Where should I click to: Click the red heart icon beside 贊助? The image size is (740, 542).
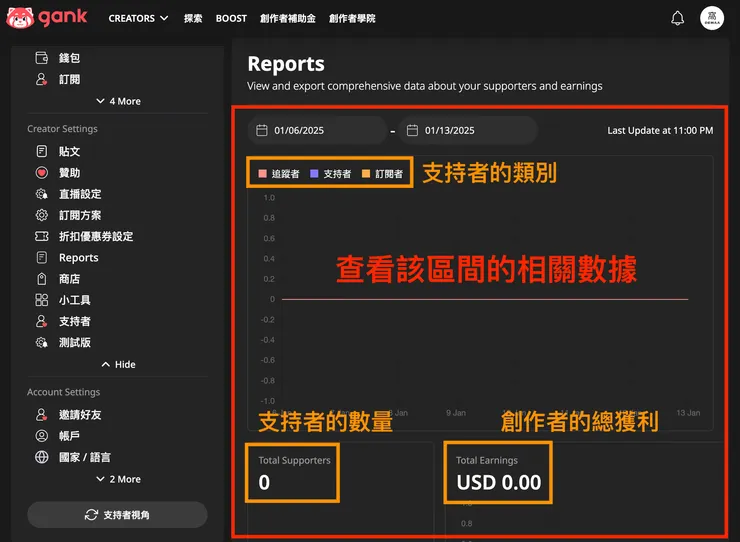coord(42,172)
